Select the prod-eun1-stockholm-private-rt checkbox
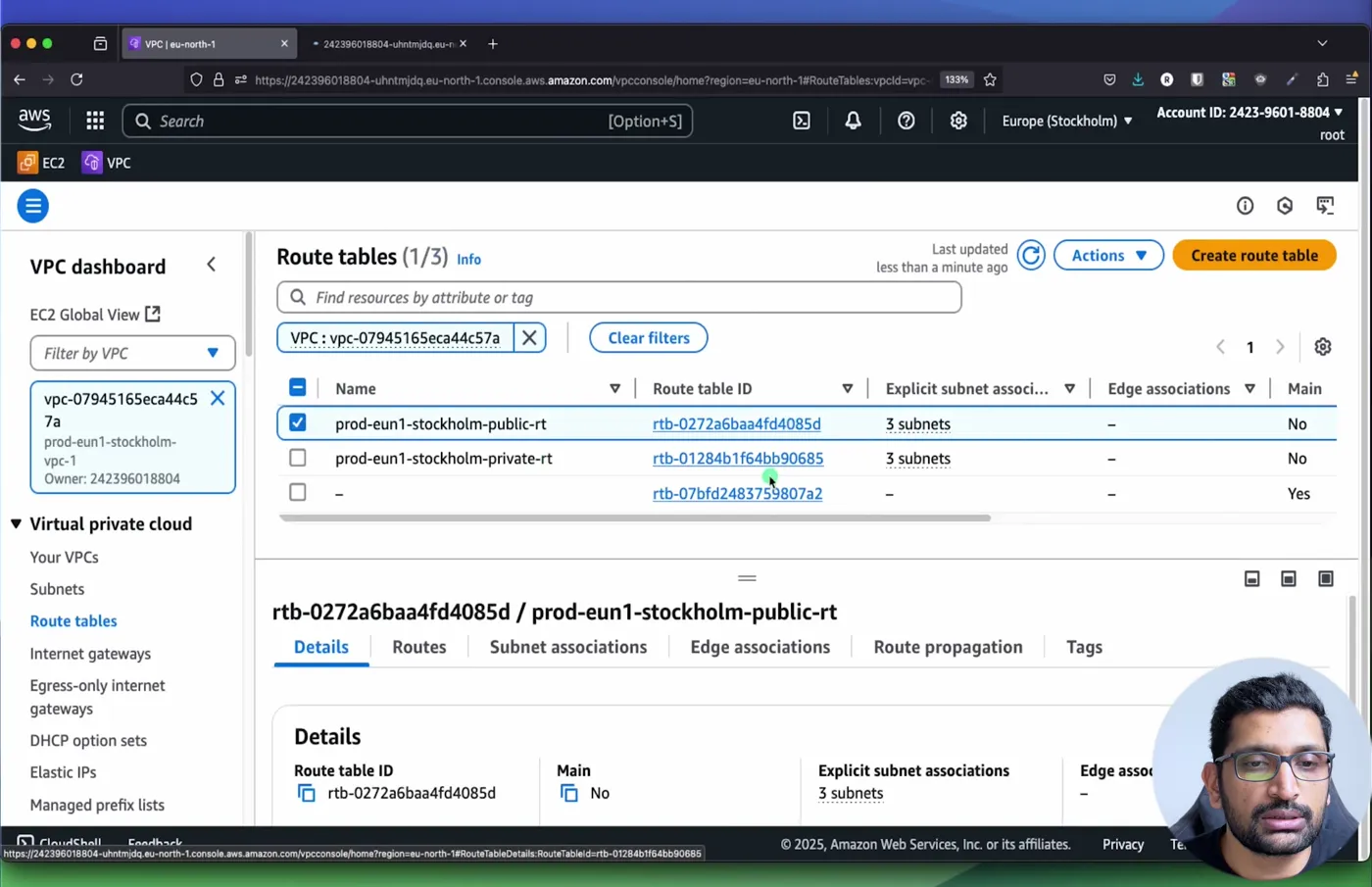Viewport: 1372px width, 887px height. (x=298, y=458)
